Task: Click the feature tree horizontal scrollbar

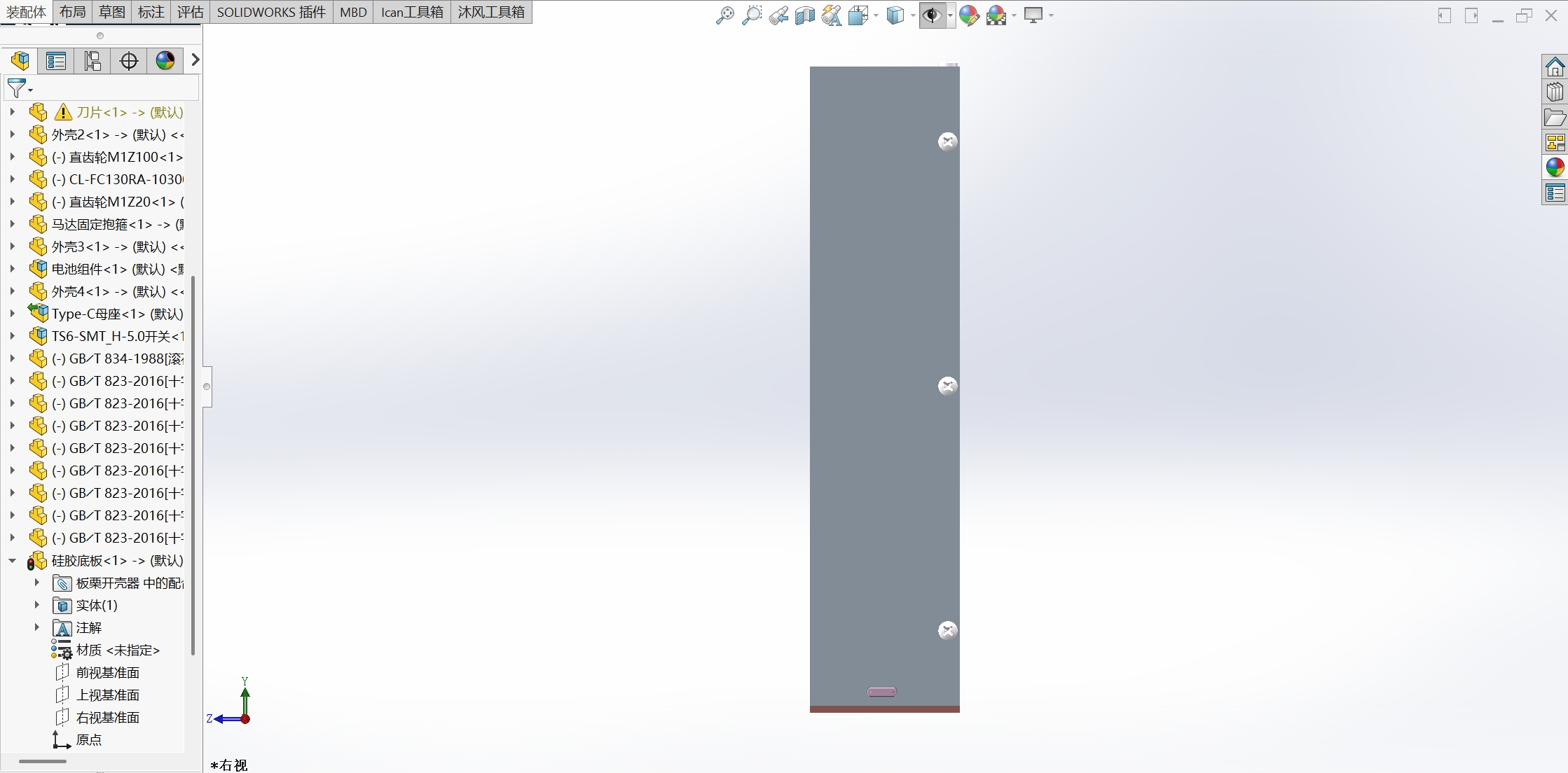Action: pos(43,761)
